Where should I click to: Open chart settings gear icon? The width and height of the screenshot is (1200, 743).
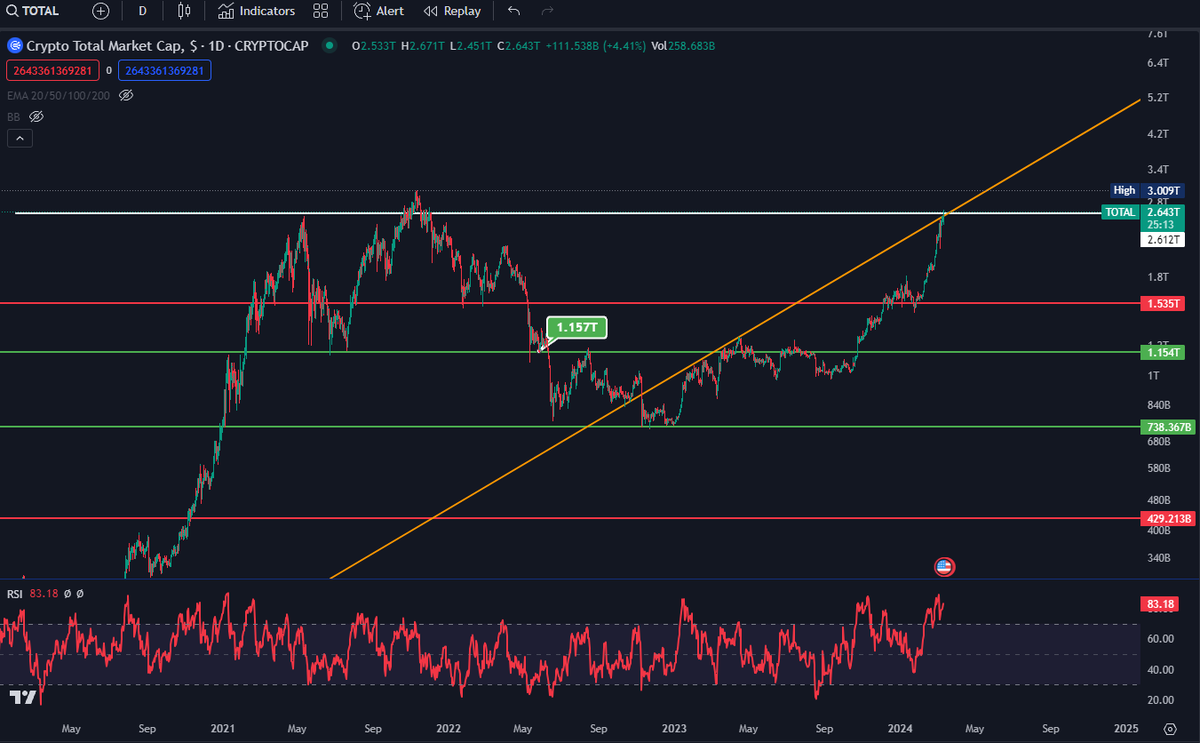[1170, 729]
